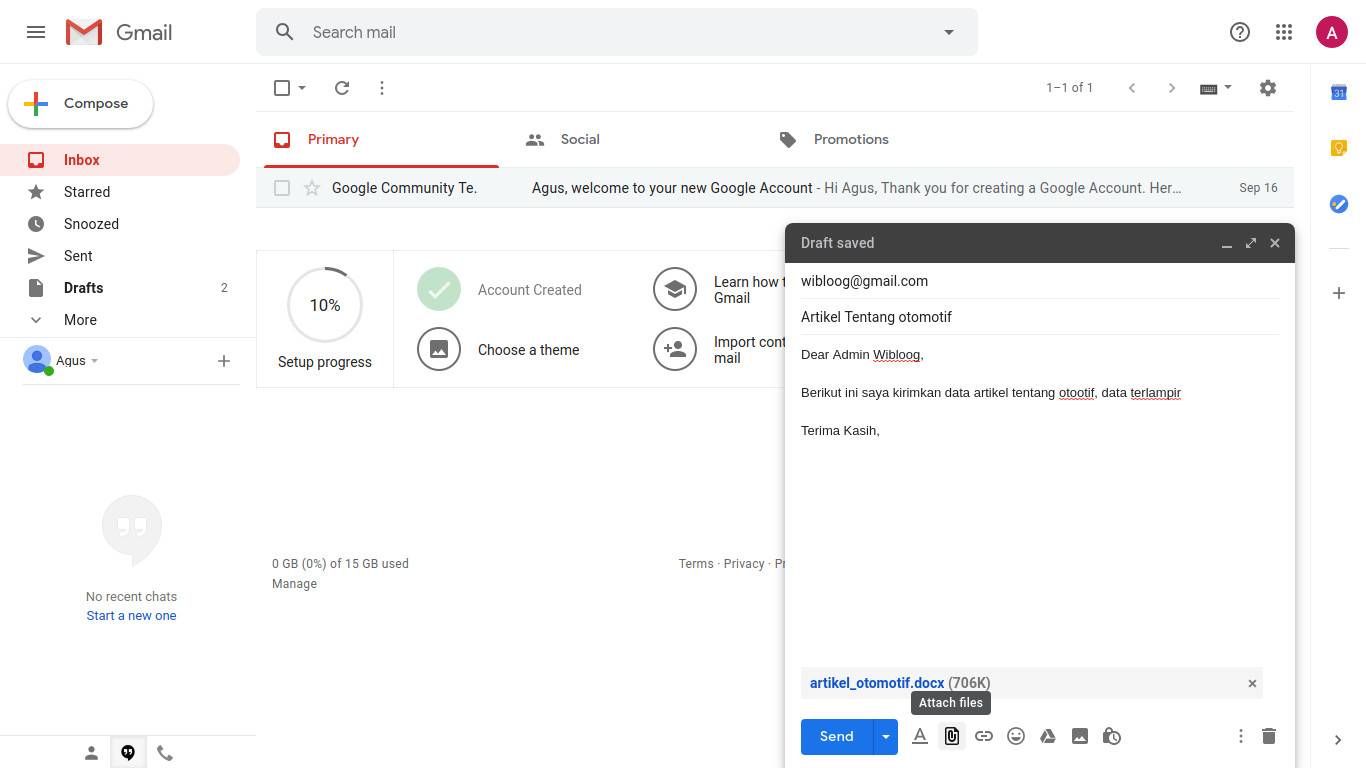Open the Google apps grid
The height and width of the screenshot is (768, 1366).
(x=1284, y=32)
